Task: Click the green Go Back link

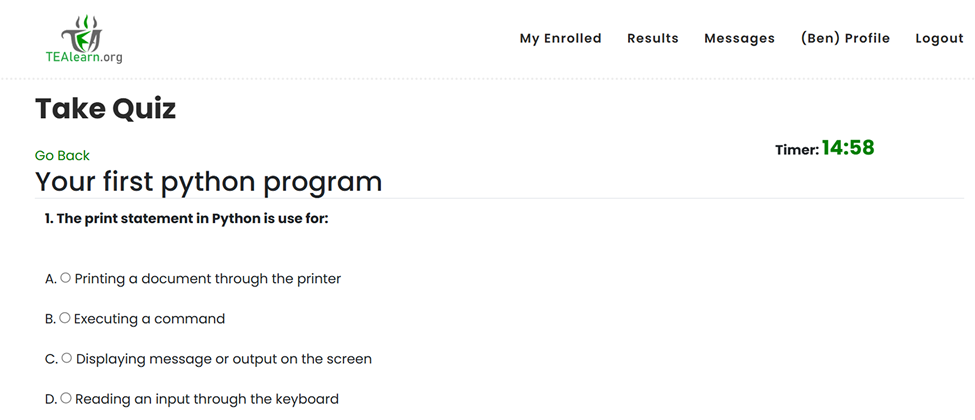Action: pos(62,155)
